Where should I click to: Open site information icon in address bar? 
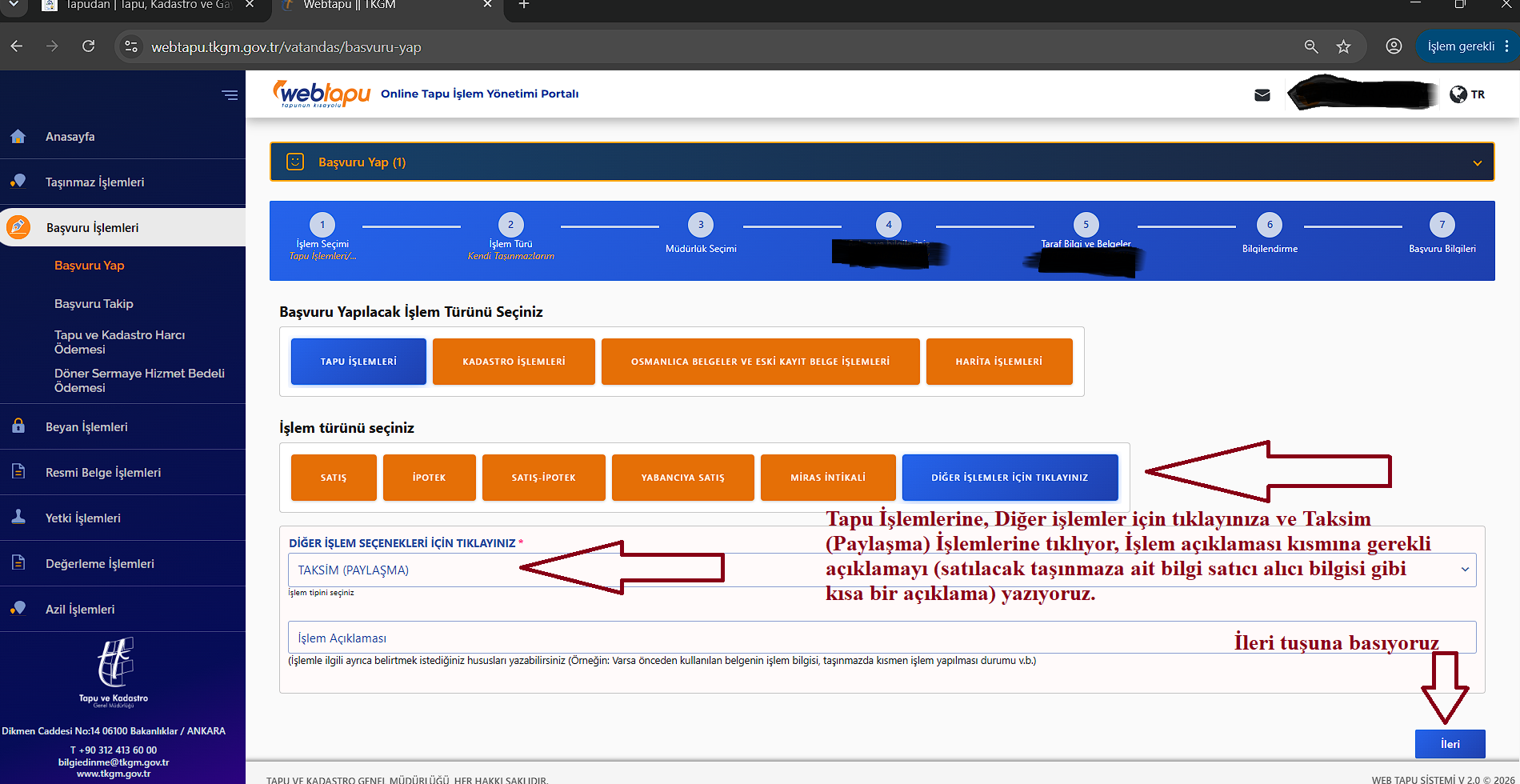(131, 46)
